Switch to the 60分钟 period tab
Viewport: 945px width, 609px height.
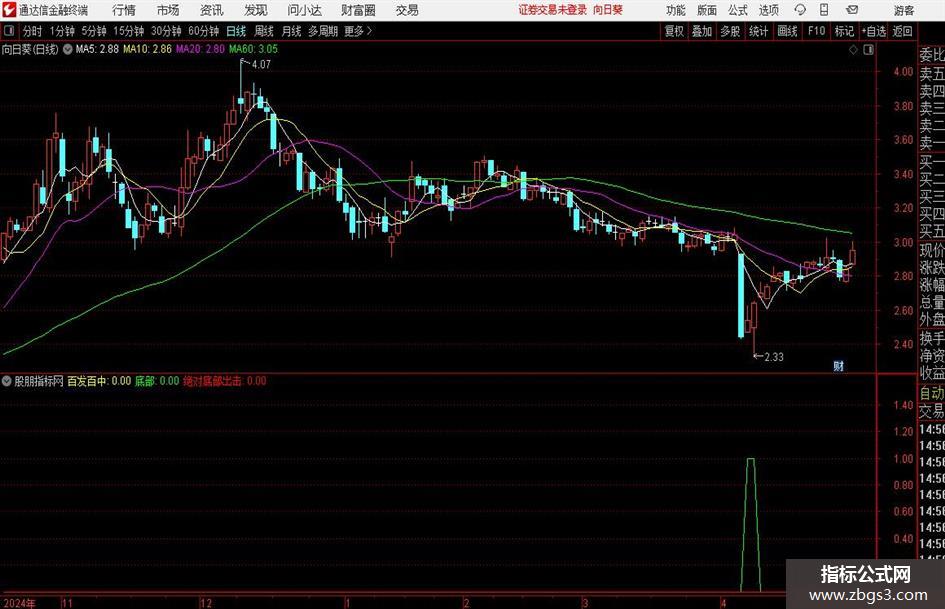pyautogui.click(x=204, y=31)
